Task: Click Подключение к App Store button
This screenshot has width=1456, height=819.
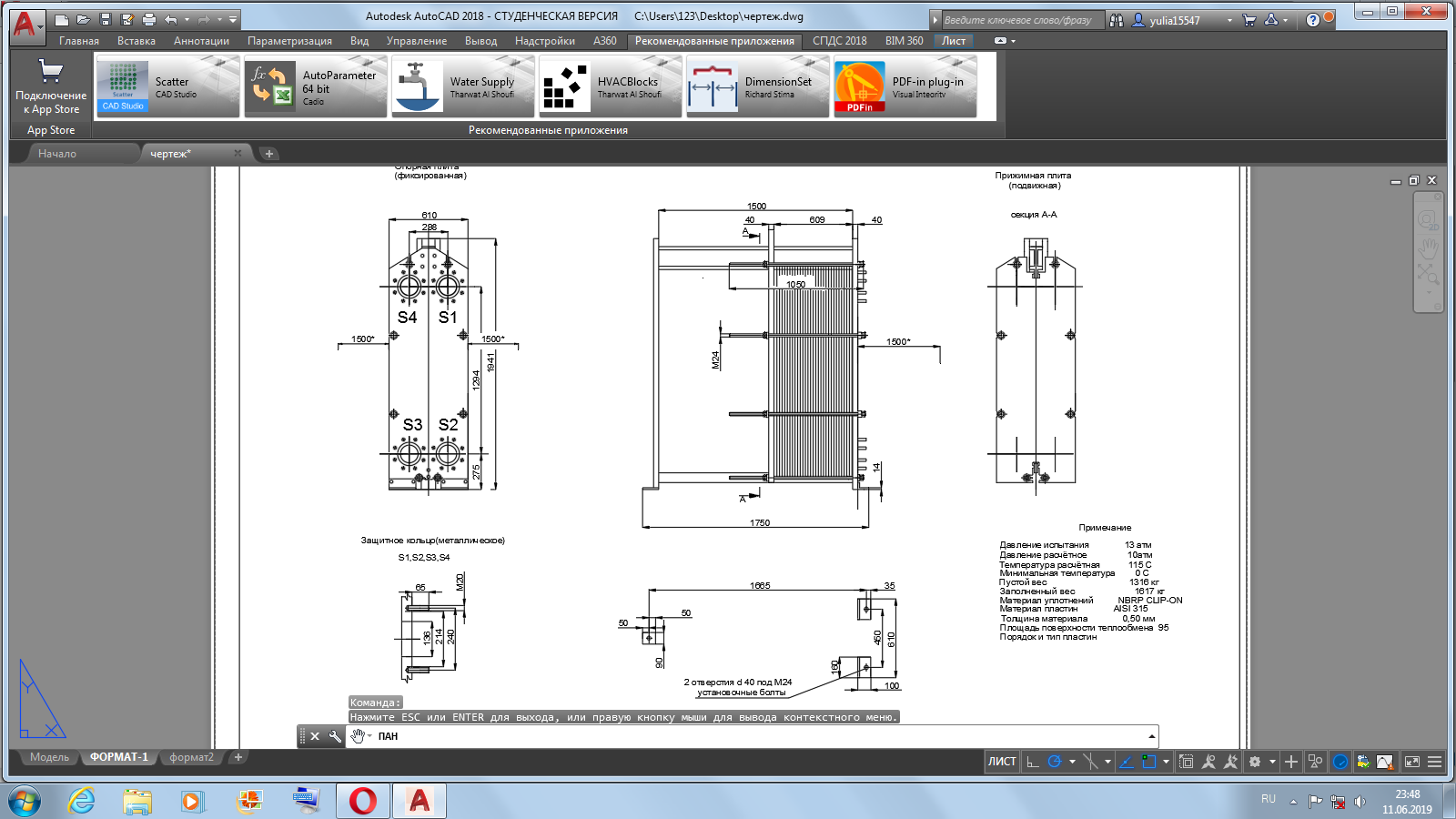Action: coord(51,86)
